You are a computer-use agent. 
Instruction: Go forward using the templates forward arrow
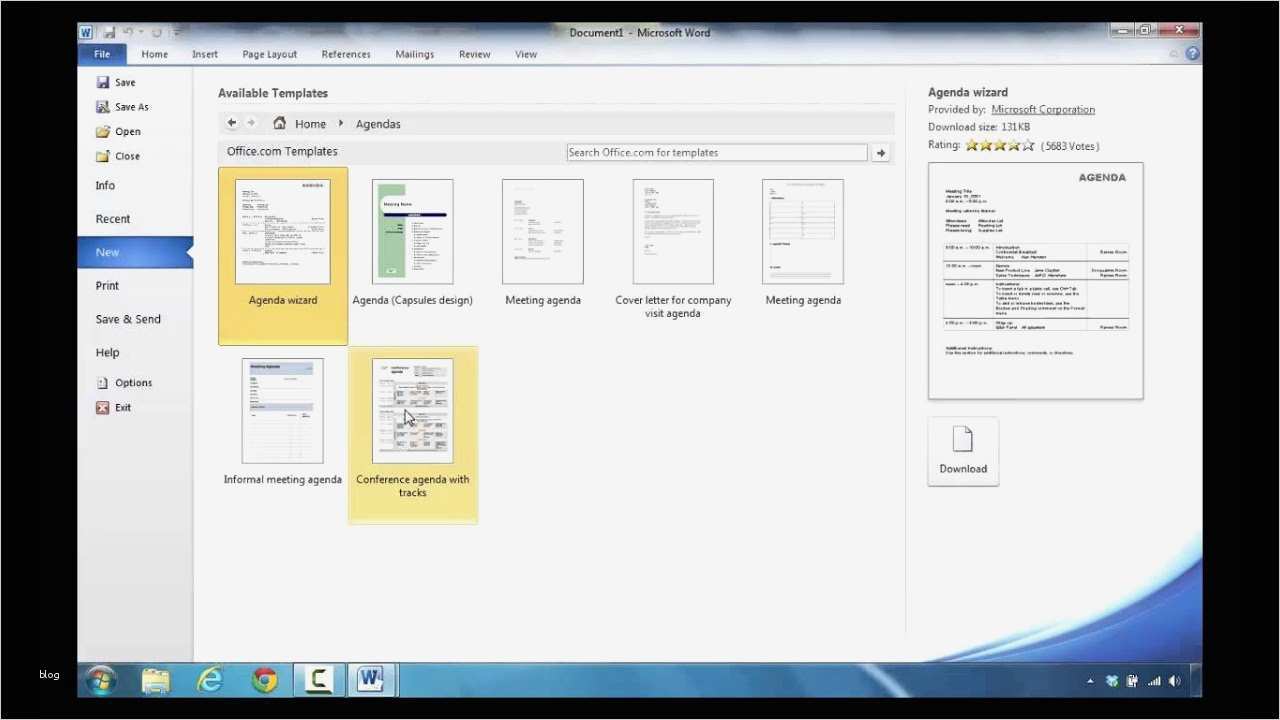tap(251, 123)
